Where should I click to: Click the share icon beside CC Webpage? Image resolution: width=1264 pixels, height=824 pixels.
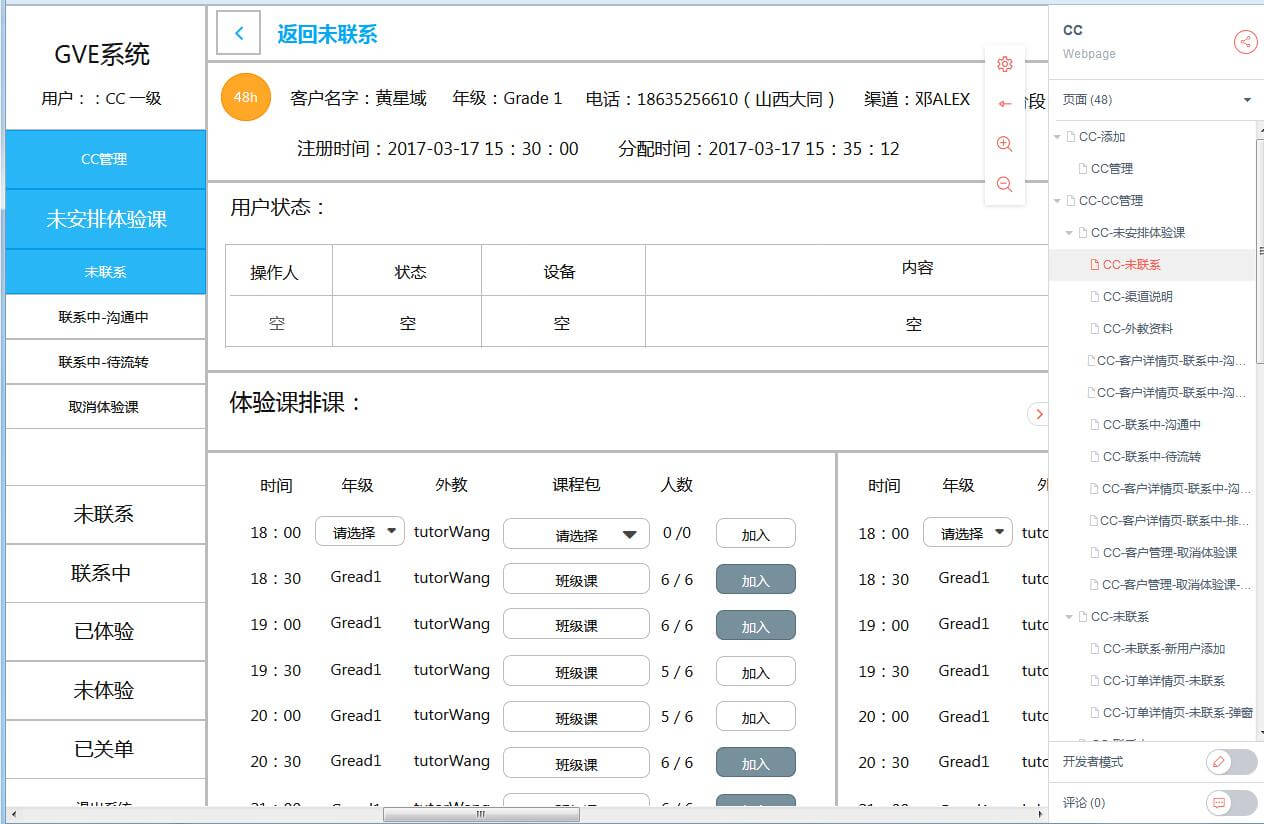point(1245,41)
